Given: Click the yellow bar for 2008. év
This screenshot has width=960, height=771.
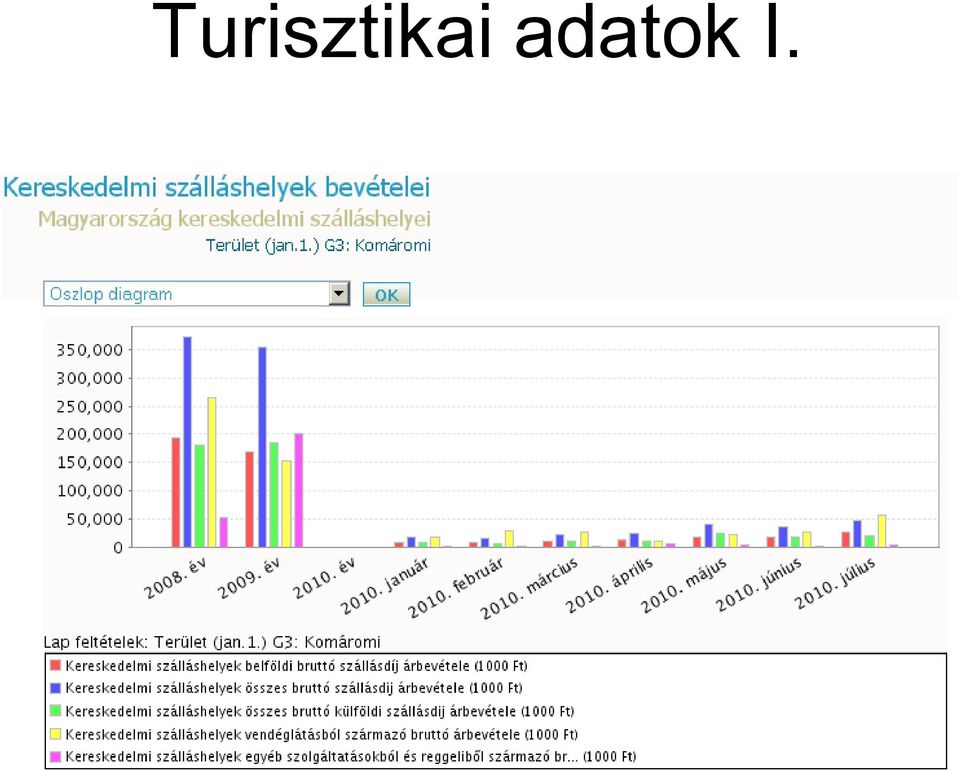Looking at the screenshot, I should (x=212, y=472).
